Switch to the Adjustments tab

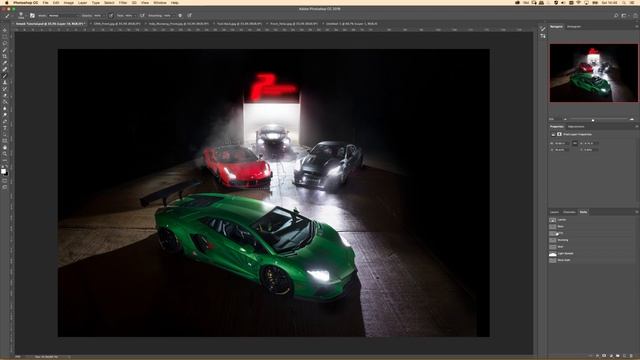click(x=576, y=127)
